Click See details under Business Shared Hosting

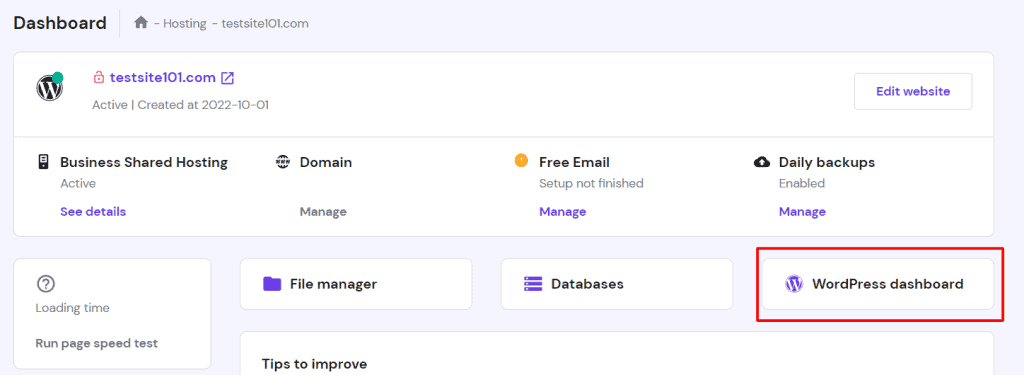tap(93, 212)
